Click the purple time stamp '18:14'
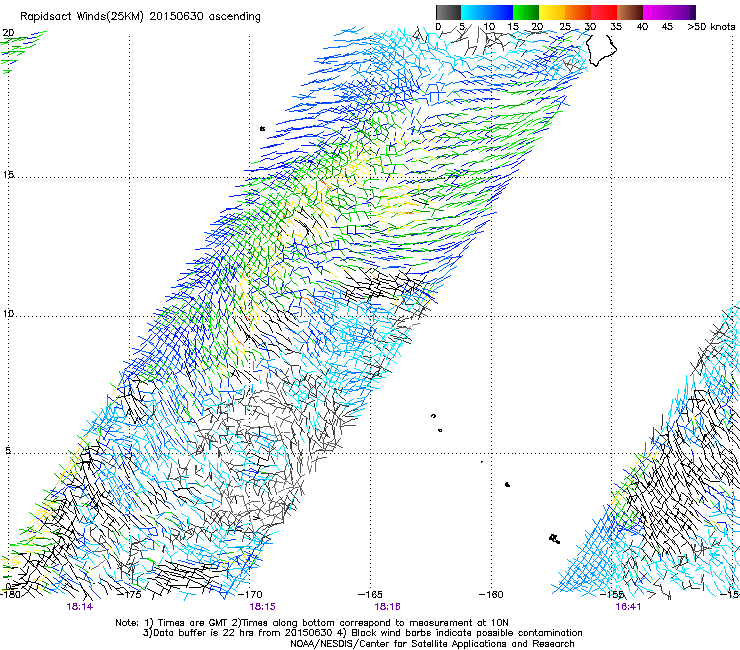Screen dimensions: 740x650 point(80,607)
